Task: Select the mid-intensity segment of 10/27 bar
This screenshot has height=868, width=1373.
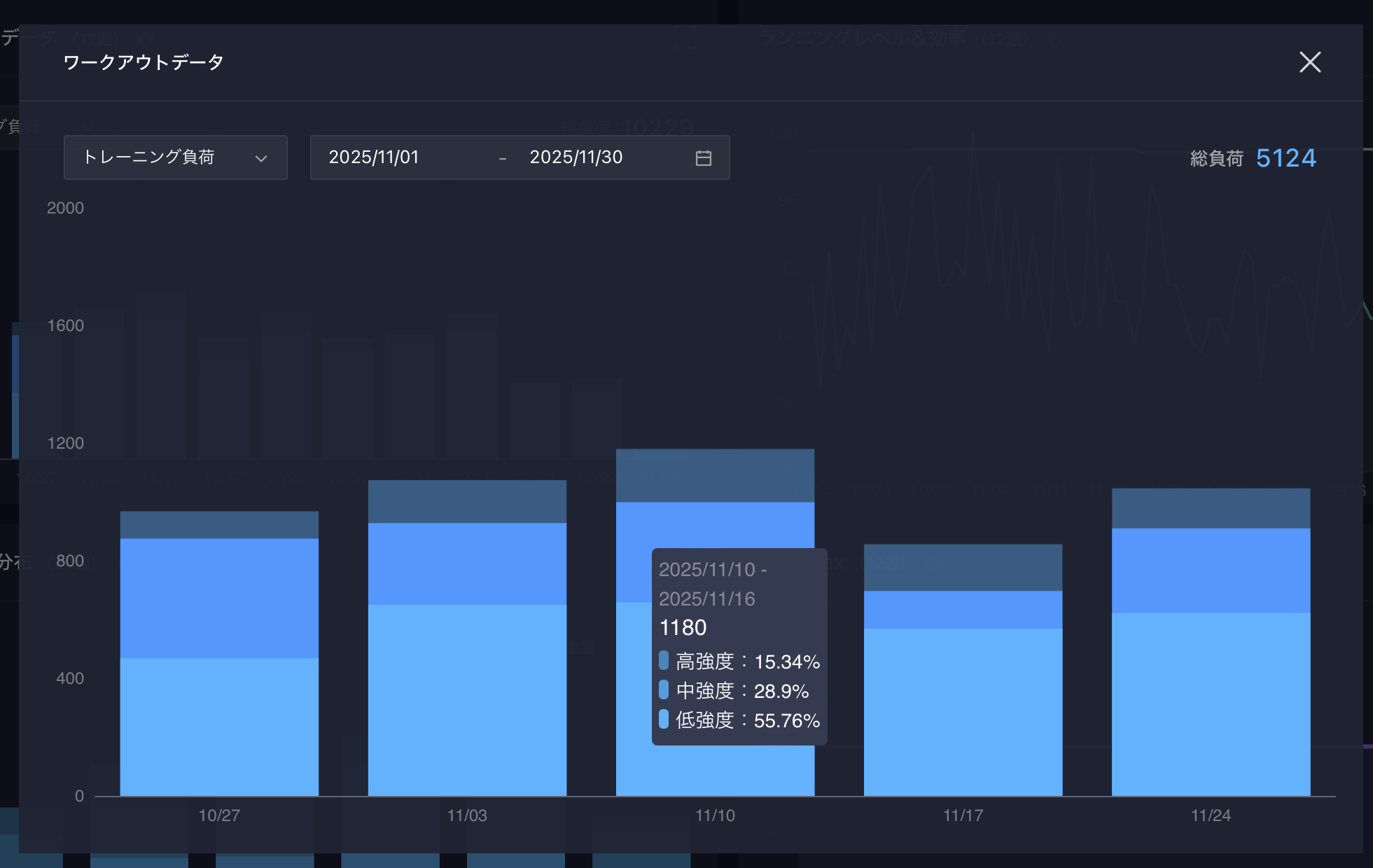Action: tap(219, 598)
